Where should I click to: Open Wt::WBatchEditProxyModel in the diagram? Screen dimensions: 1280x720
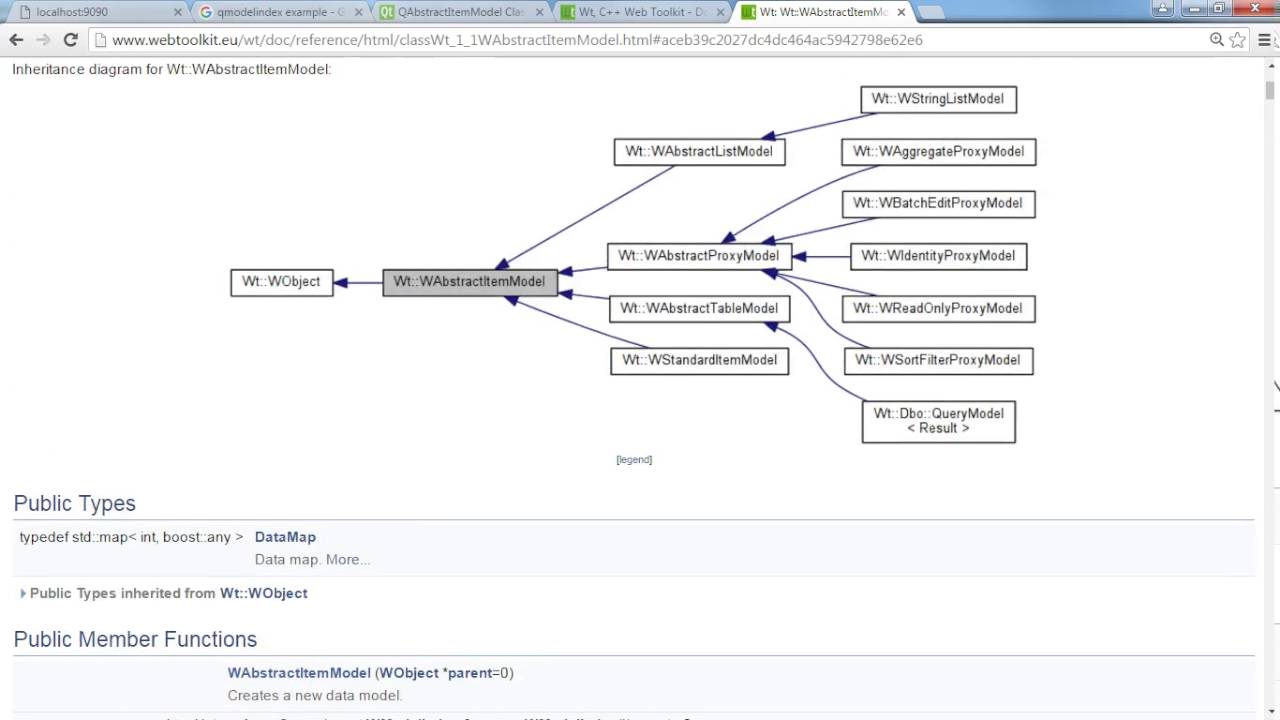pos(938,203)
